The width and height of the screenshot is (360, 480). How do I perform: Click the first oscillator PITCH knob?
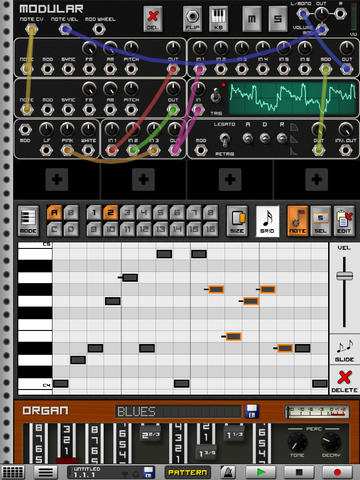131,48
